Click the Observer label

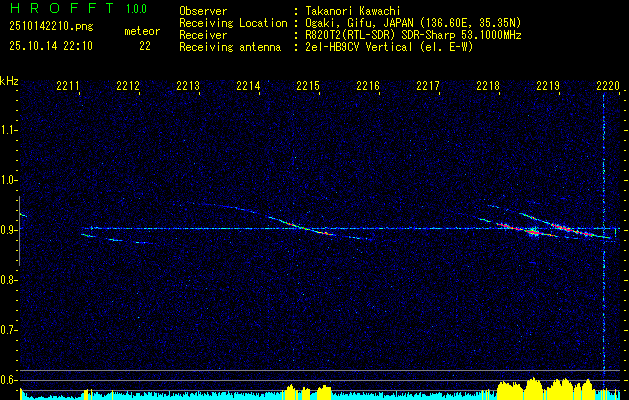click(x=203, y=11)
